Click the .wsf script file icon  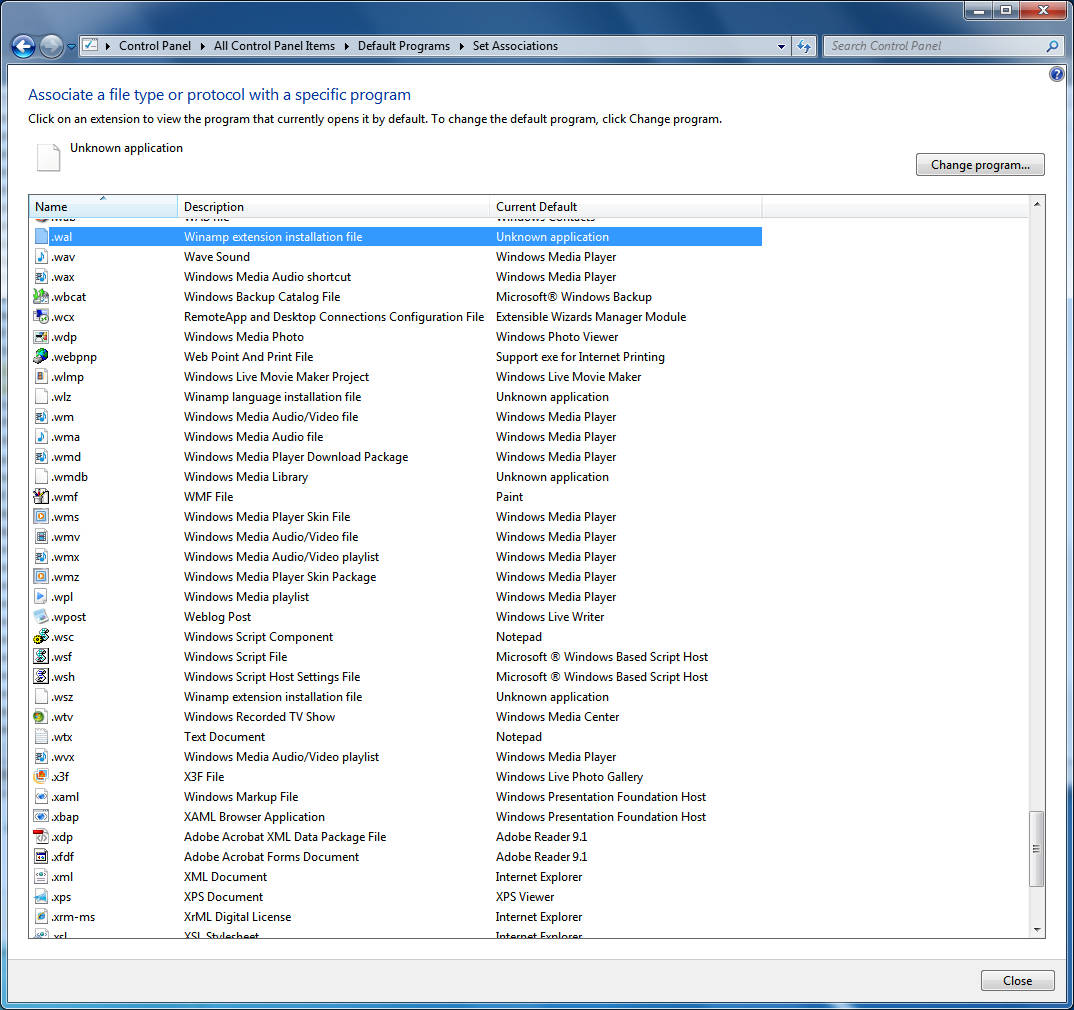click(41, 657)
